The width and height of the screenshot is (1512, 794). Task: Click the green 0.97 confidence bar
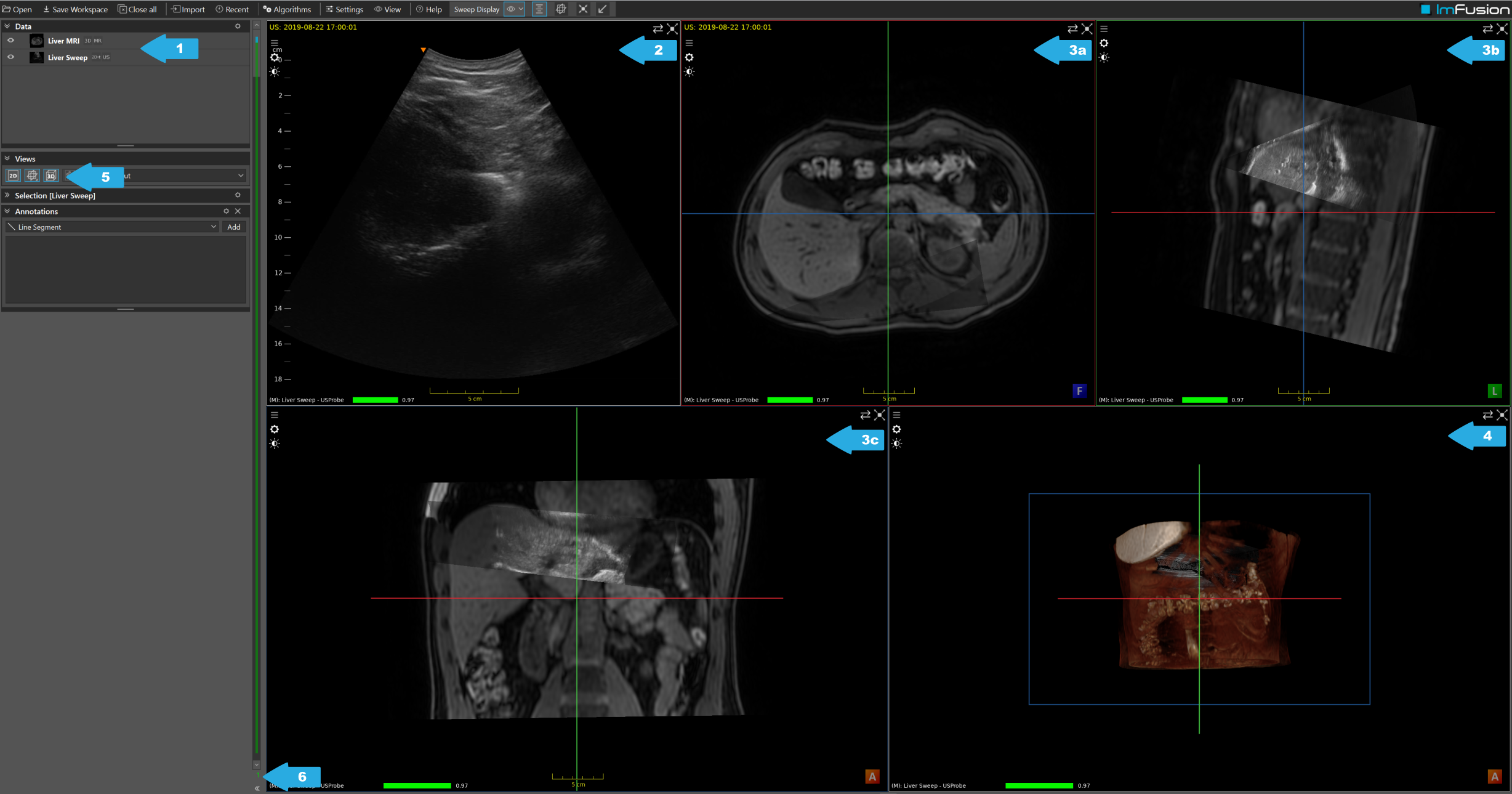tap(375, 399)
